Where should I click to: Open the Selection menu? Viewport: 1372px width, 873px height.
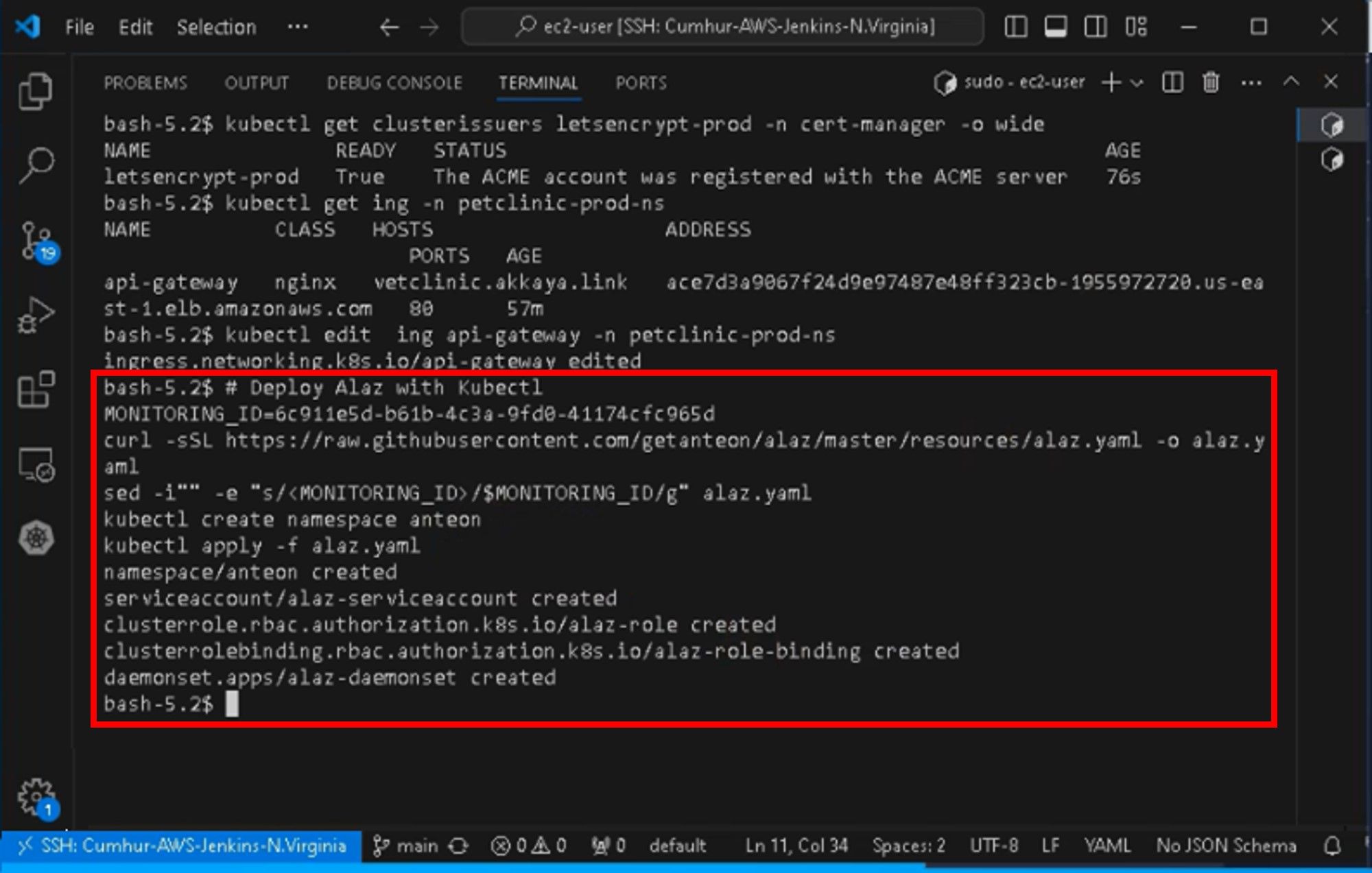[216, 27]
